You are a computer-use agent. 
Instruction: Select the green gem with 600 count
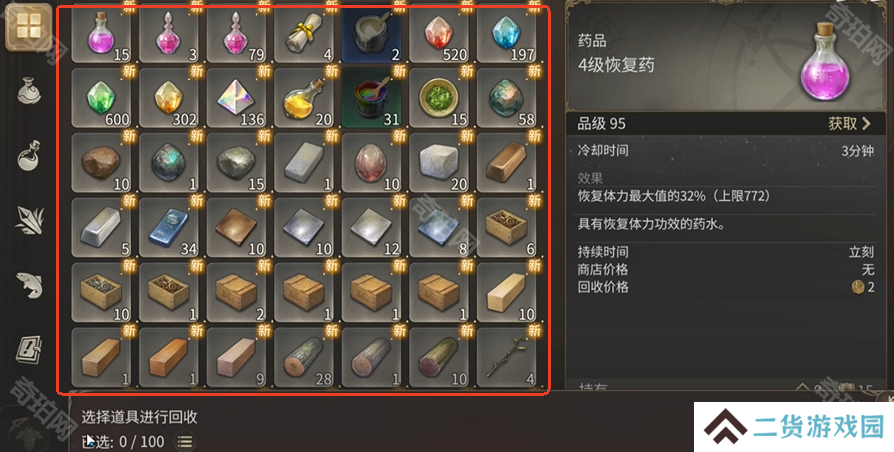[x=101, y=97]
